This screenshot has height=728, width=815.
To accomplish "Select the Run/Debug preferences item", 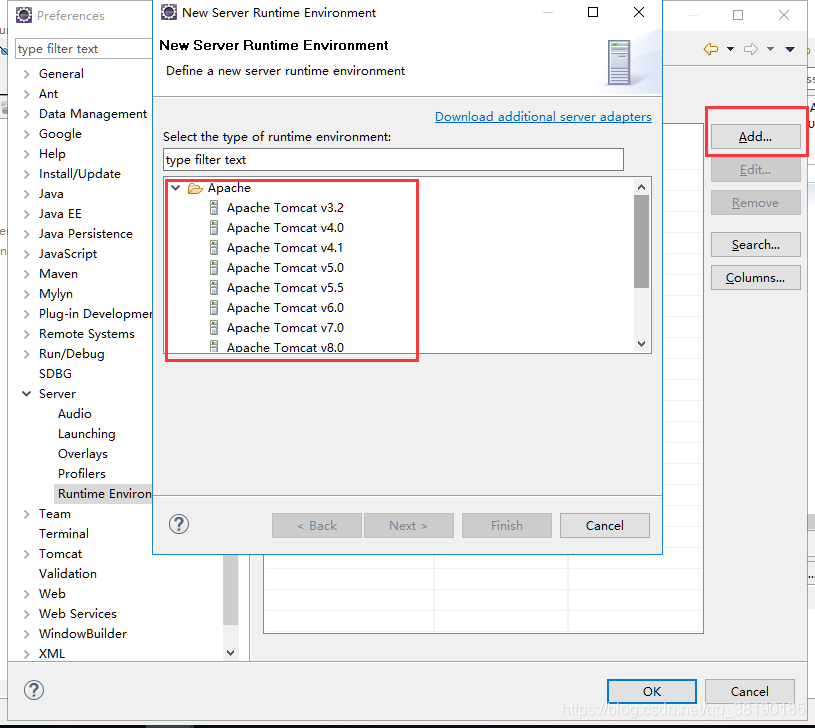I will (72, 354).
